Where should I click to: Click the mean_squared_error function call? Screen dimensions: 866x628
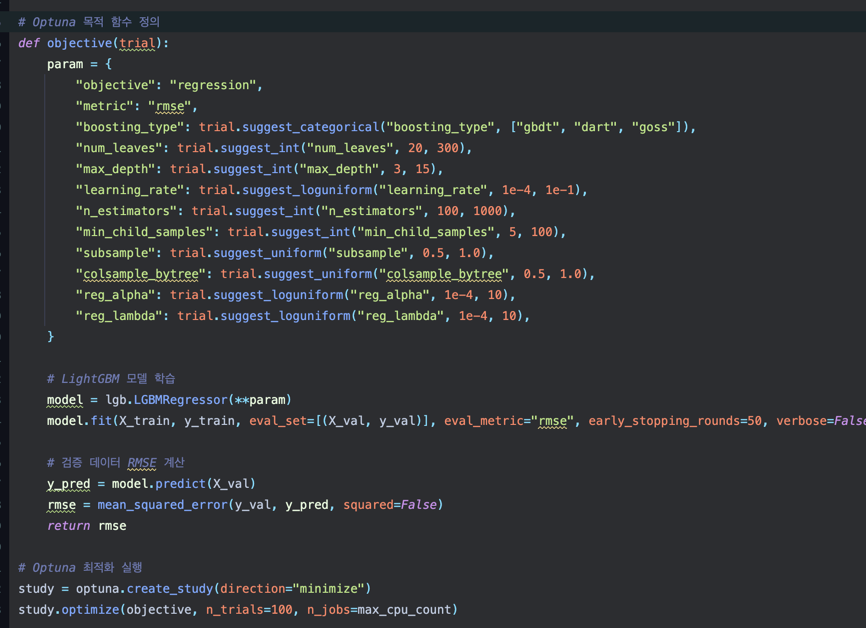click(x=162, y=505)
